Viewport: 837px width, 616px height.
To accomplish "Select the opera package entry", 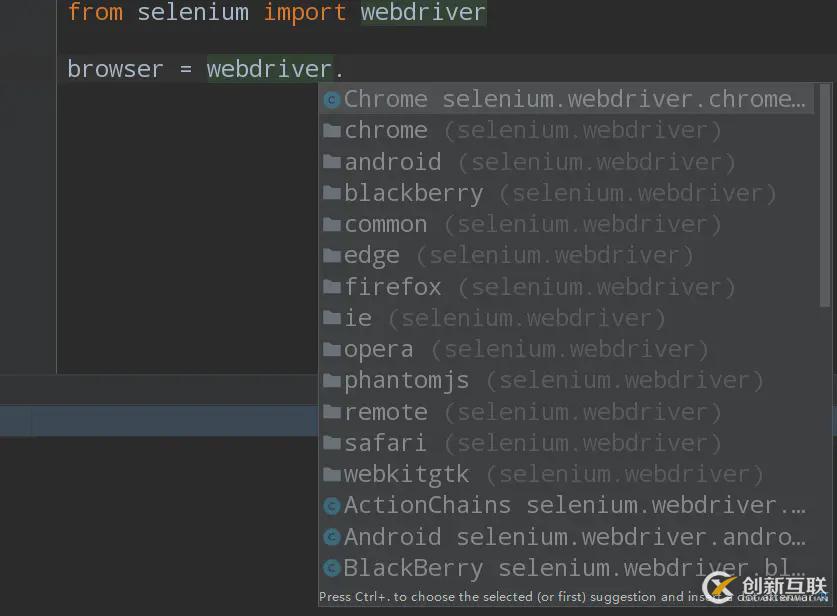I will 567,349.
